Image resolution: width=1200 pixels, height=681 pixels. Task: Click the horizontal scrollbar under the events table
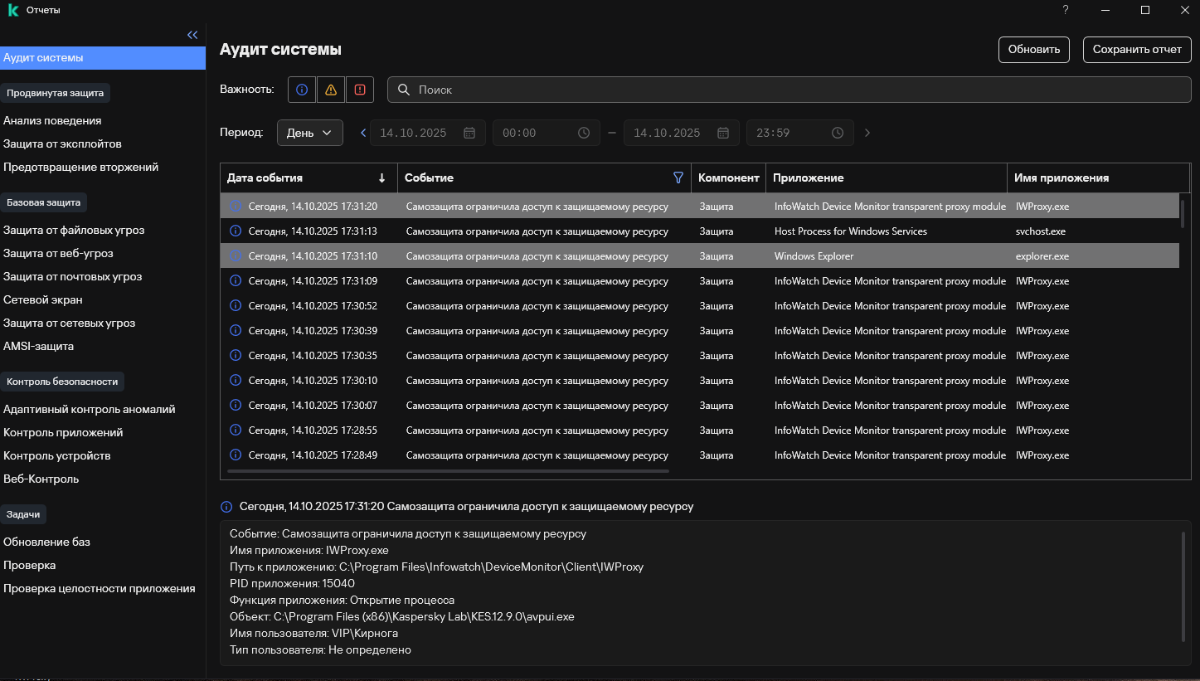pyautogui.click(x=448, y=470)
